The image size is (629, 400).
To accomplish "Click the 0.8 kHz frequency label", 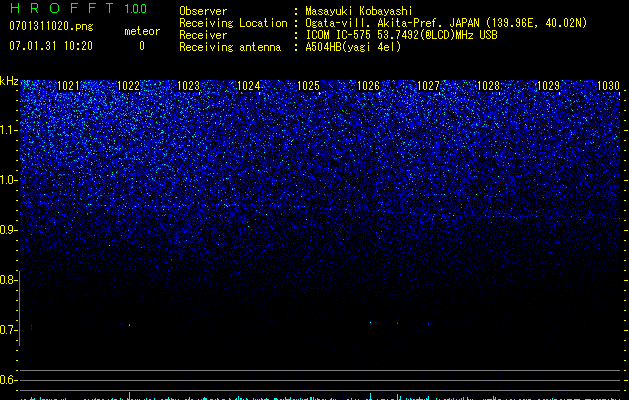I will point(8,280).
